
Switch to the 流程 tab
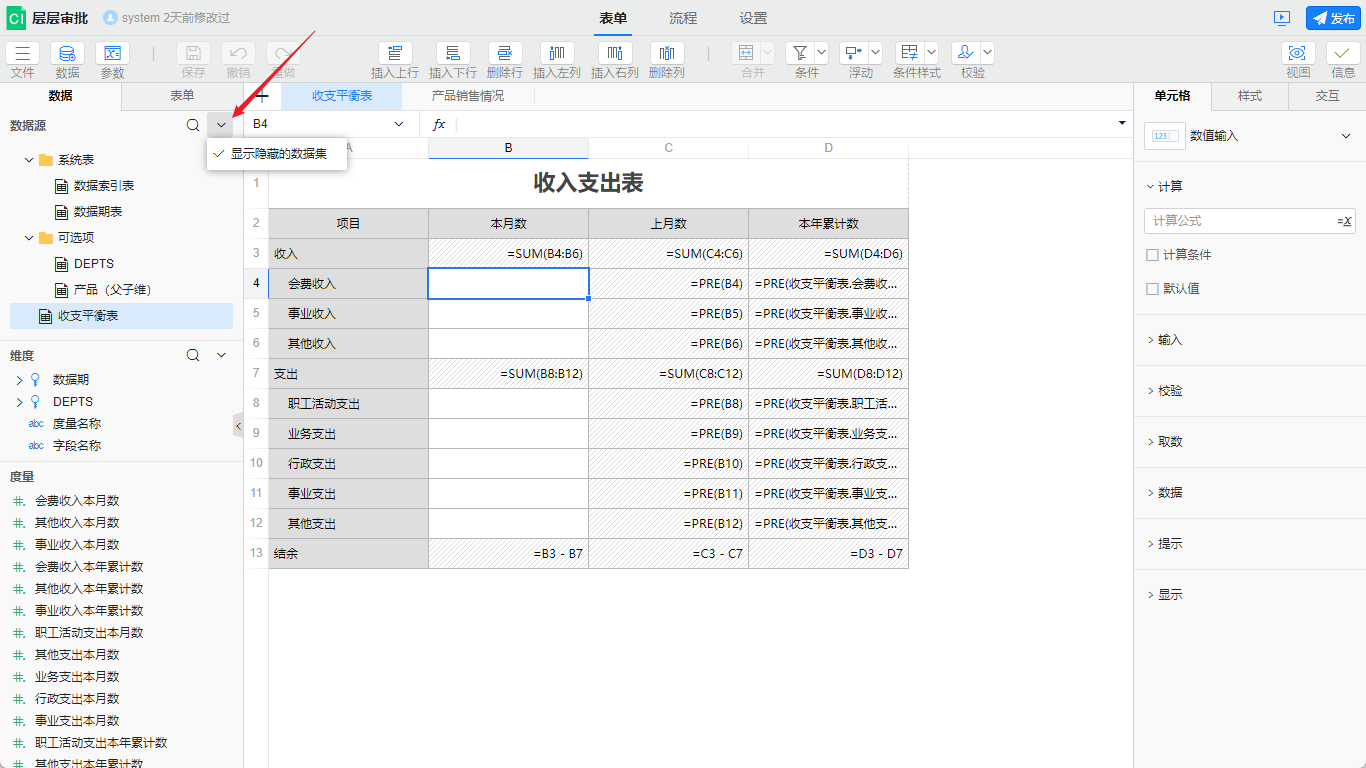[x=682, y=18]
